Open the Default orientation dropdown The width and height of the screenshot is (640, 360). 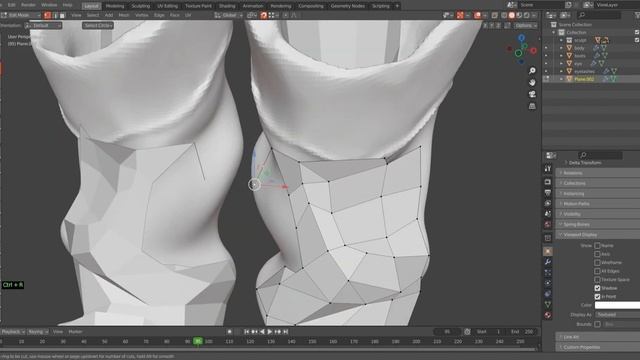click(x=43, y=25)
